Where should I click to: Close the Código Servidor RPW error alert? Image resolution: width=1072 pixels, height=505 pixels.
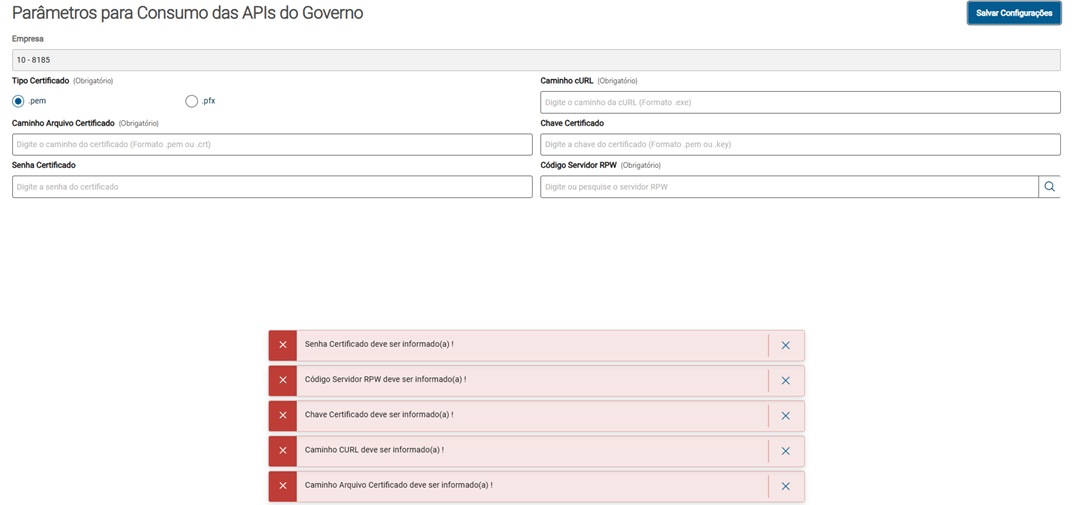coord(785,380)
